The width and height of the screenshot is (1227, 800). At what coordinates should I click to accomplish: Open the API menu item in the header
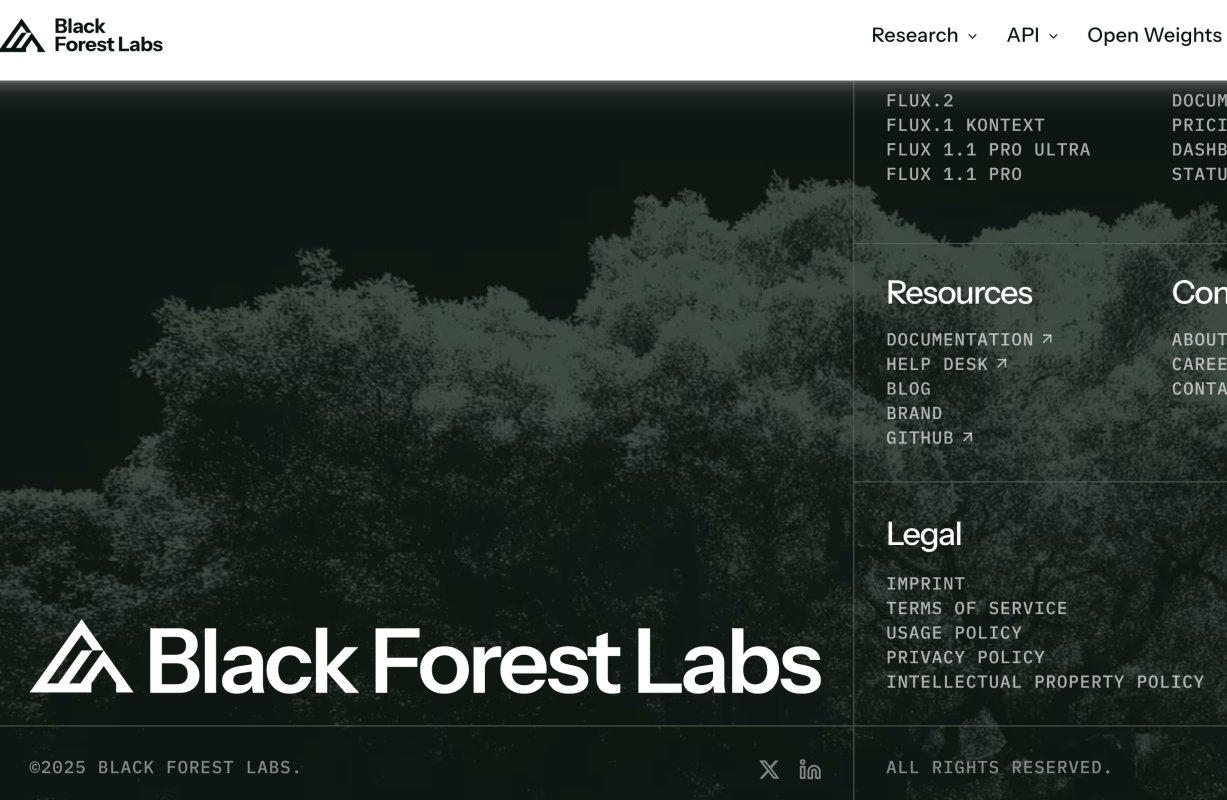tap(1024, 35)
